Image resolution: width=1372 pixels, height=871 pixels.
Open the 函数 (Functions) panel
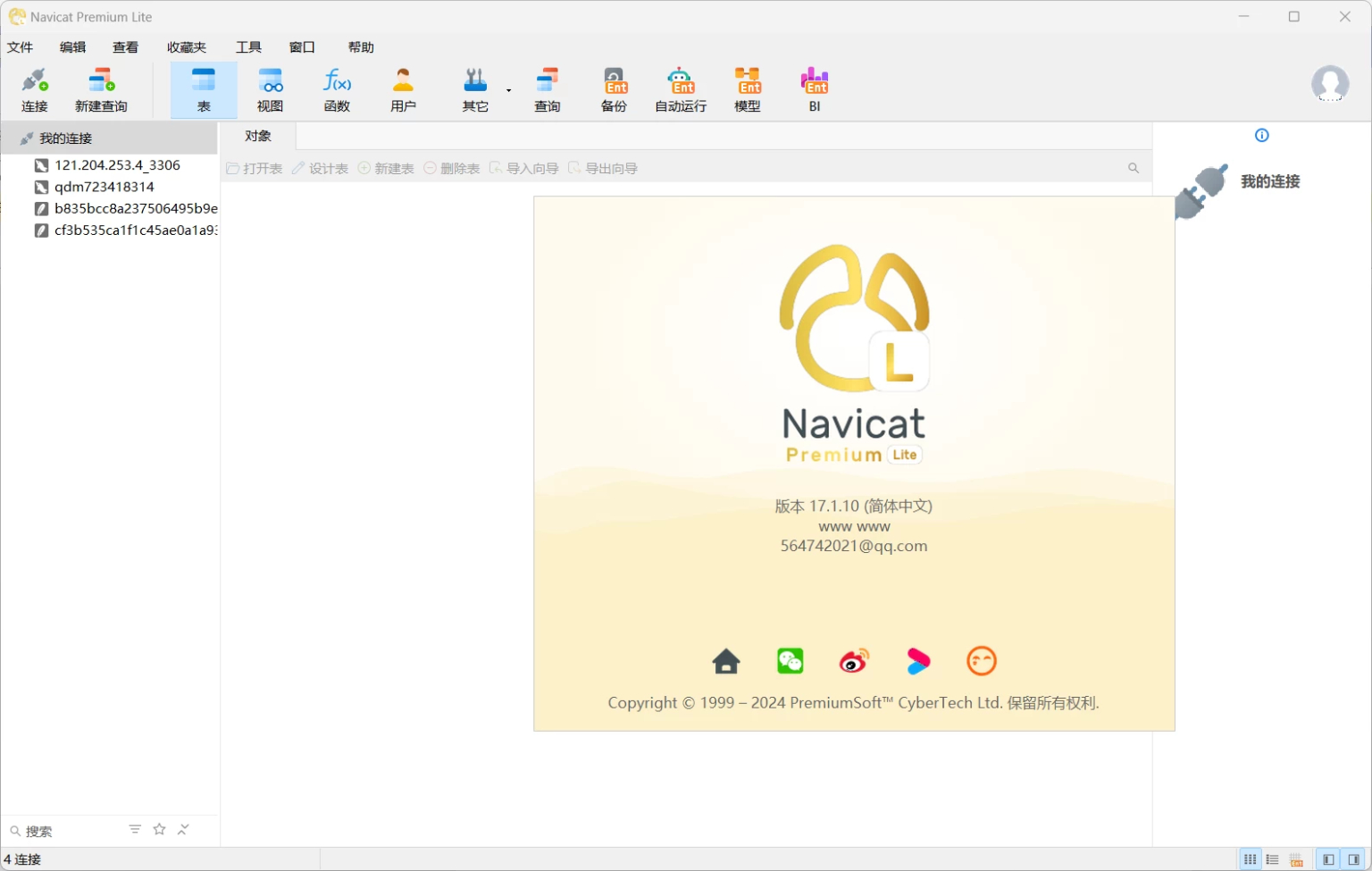coord(337,88)
